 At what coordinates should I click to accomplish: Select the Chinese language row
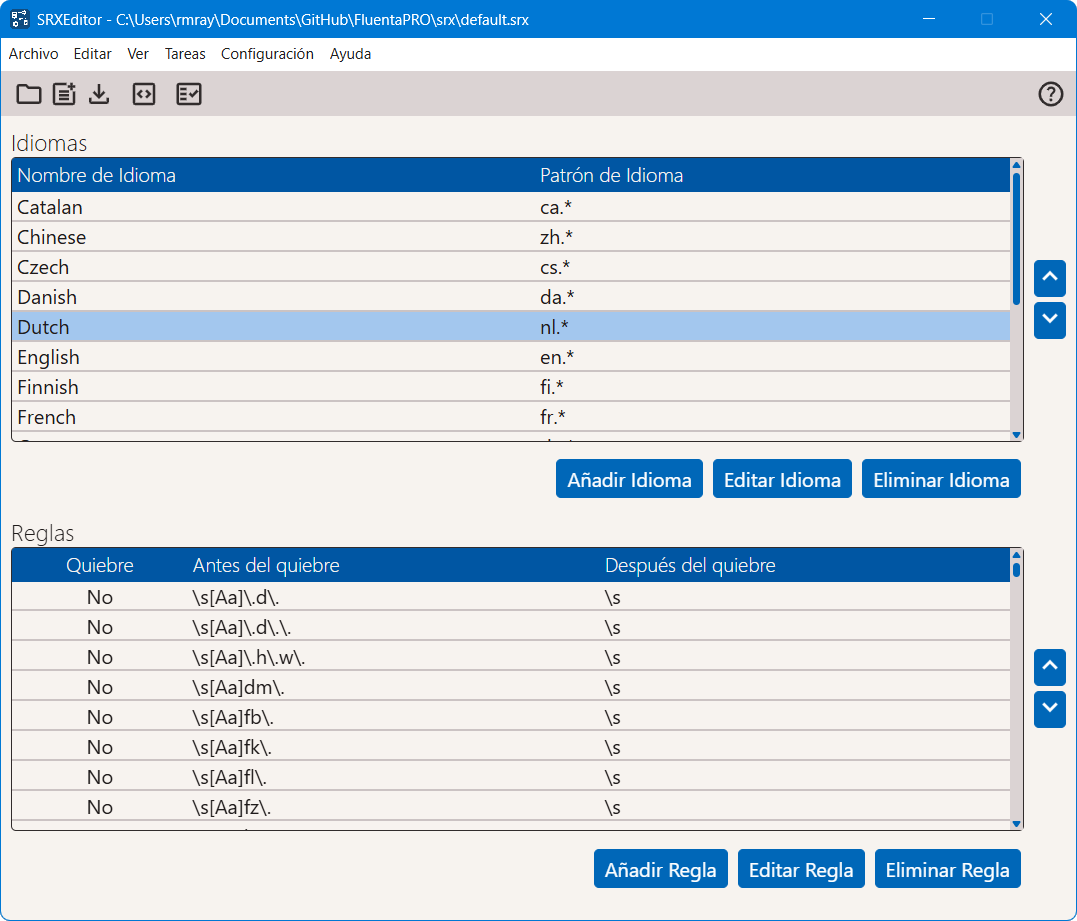pyautogui.click(x=511, y=237)
